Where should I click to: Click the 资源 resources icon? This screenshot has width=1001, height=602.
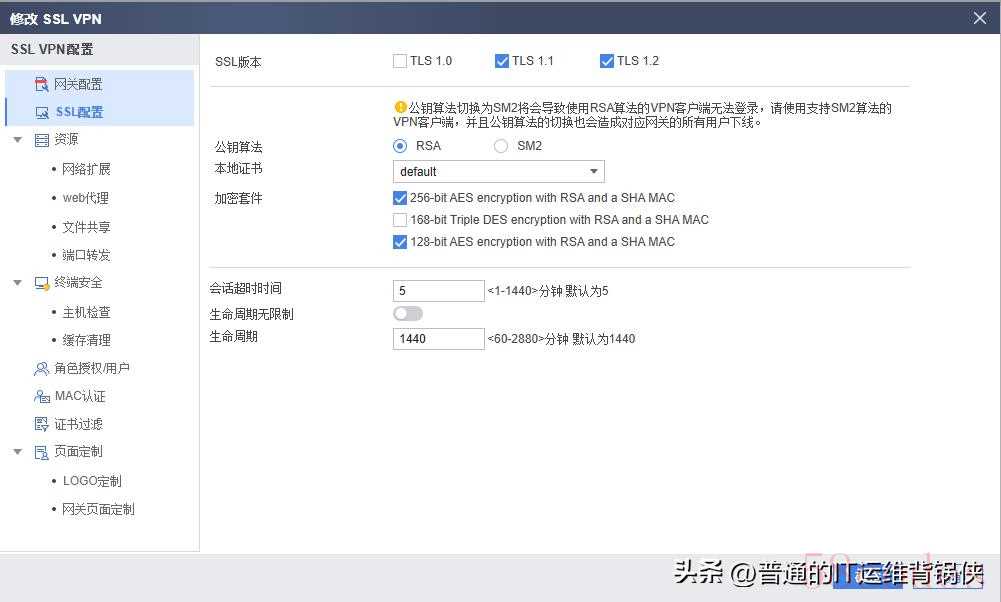point(41,140)
